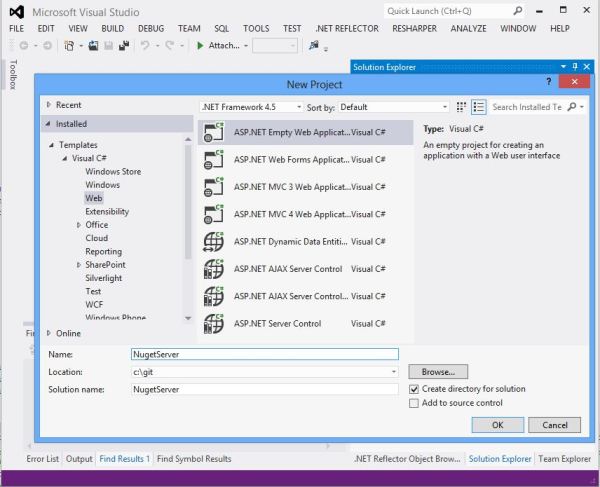Click the Redo toolbar icon

point(169,46)
